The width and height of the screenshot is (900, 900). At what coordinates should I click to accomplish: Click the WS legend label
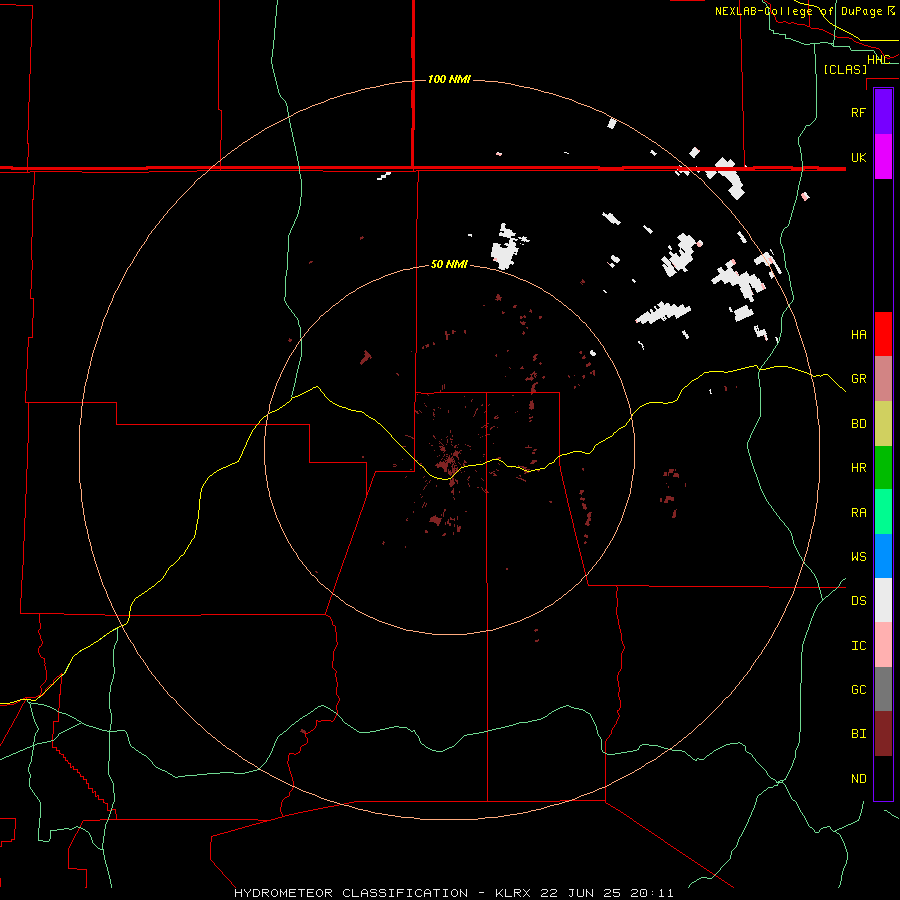pyautogui.click(x=858, y=557)
